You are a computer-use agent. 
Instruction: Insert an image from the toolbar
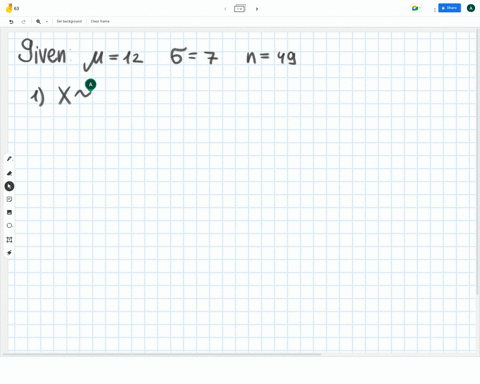pos(9,212)
